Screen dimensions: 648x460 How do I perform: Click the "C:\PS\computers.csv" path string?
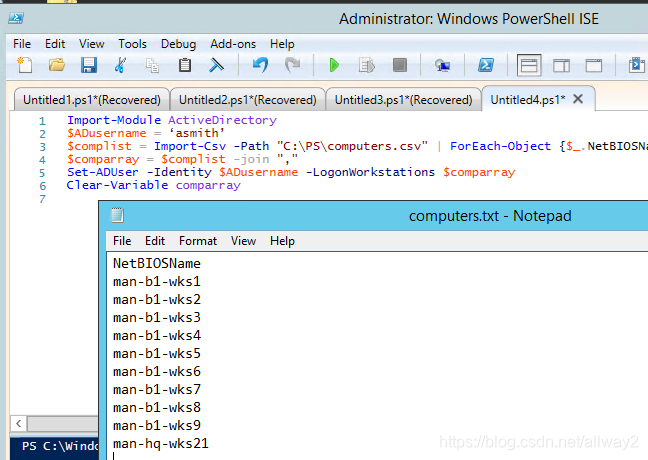pyautogui.click(x=352, y=146)
